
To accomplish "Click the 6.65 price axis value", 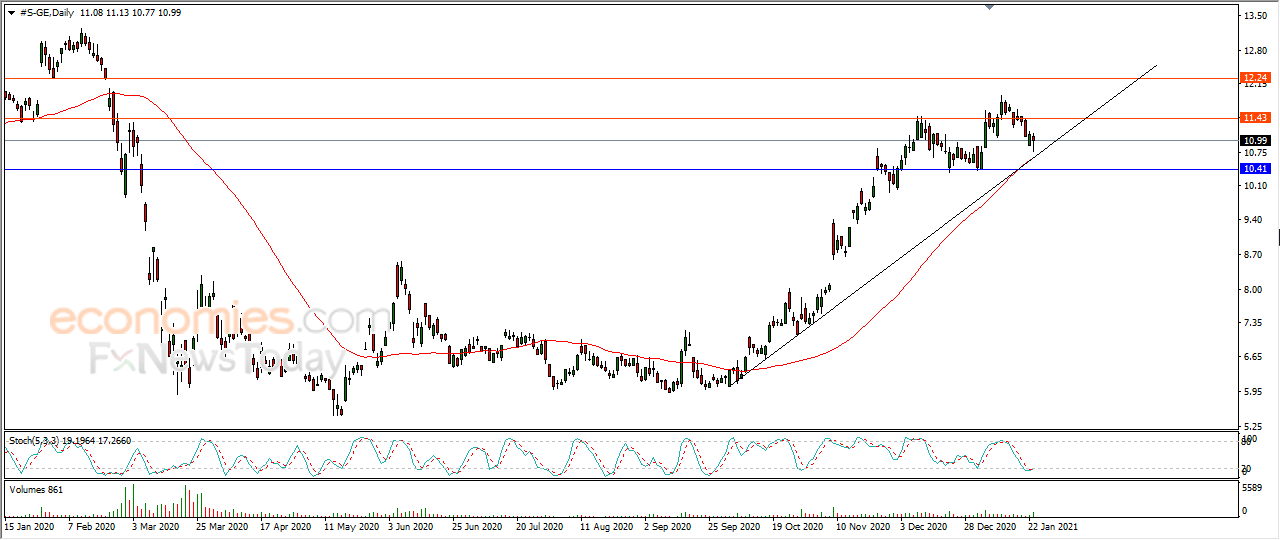I will tap(1252, 357).
